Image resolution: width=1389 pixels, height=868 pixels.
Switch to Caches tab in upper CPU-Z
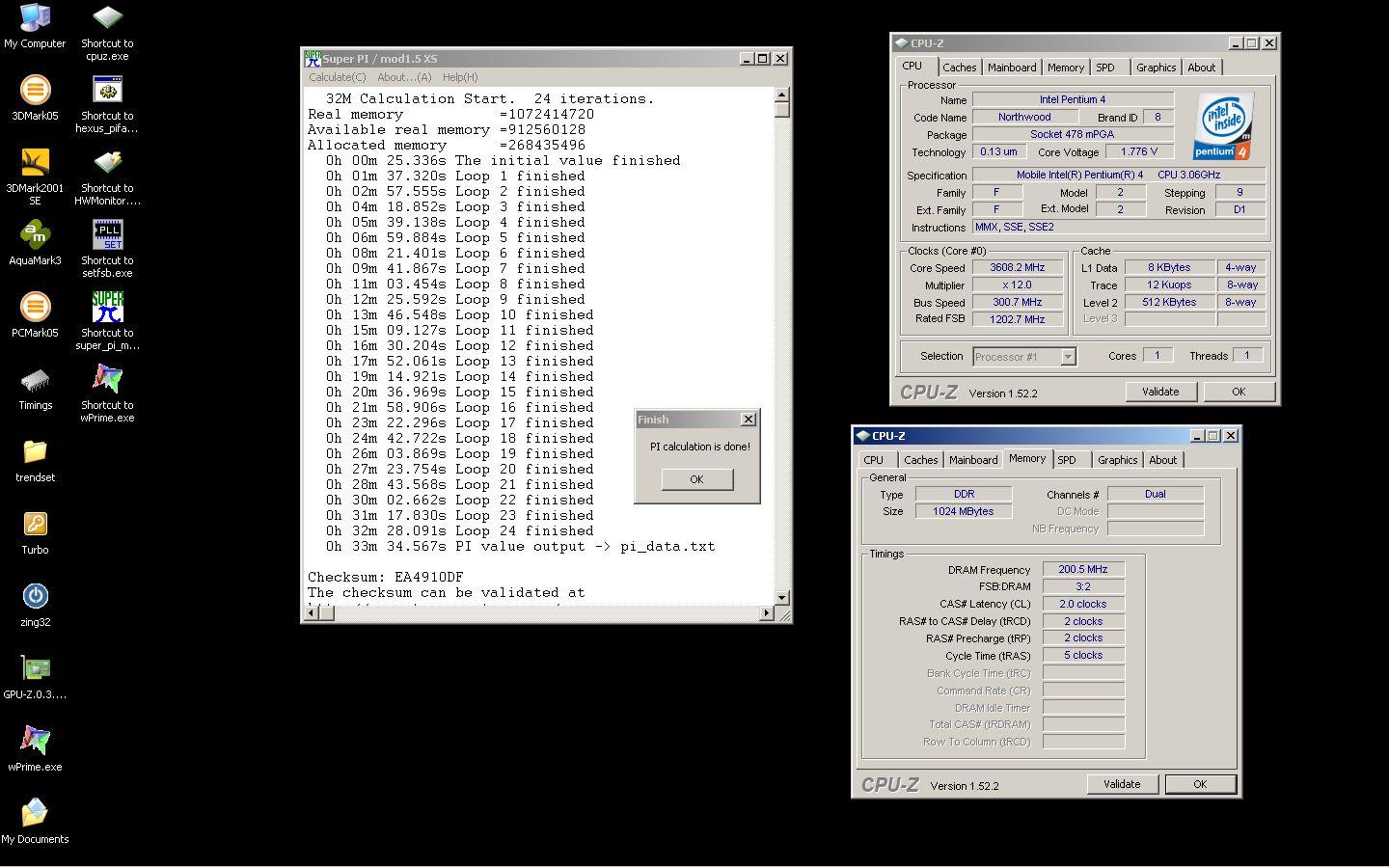(x=959, y=68)
